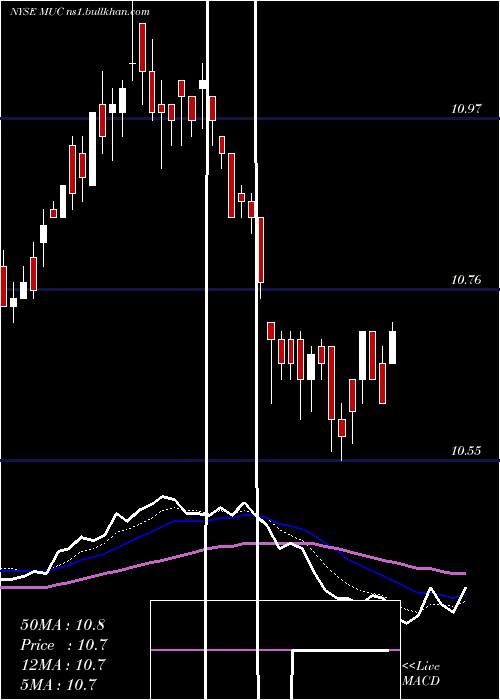Click the Price : 10.7 value

tap(64, 645)
